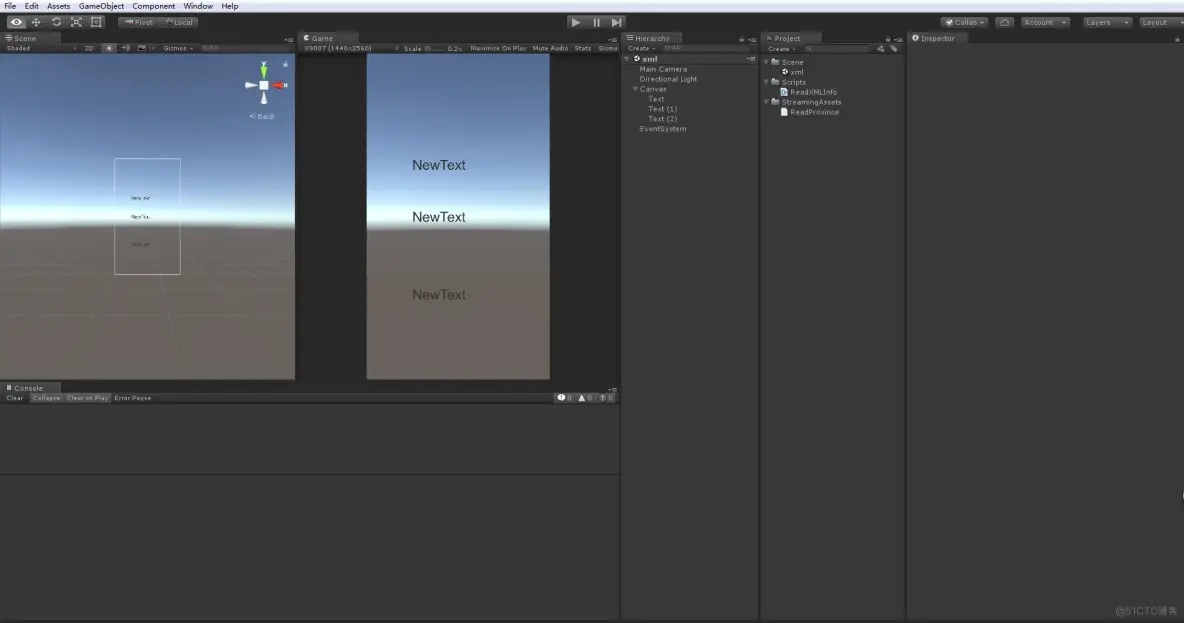Select the Move tool
The image size is (1184, 623).
[x=35, y=22]
